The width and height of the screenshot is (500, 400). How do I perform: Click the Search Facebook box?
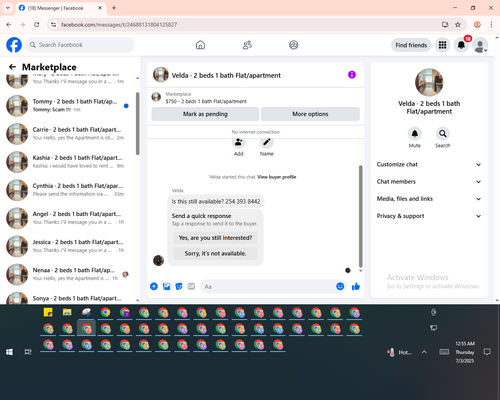(x=80, y=45)
